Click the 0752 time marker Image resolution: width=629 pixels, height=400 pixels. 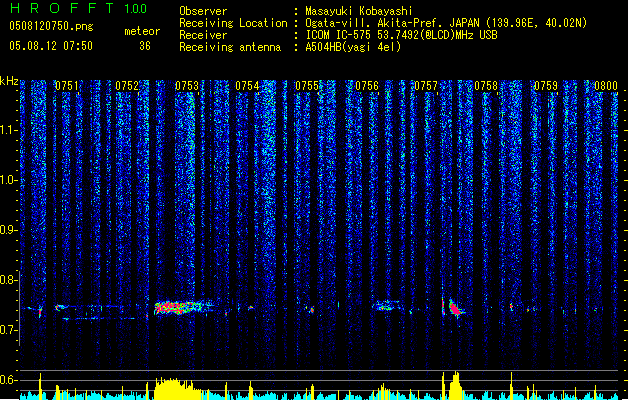pos(127,86)
